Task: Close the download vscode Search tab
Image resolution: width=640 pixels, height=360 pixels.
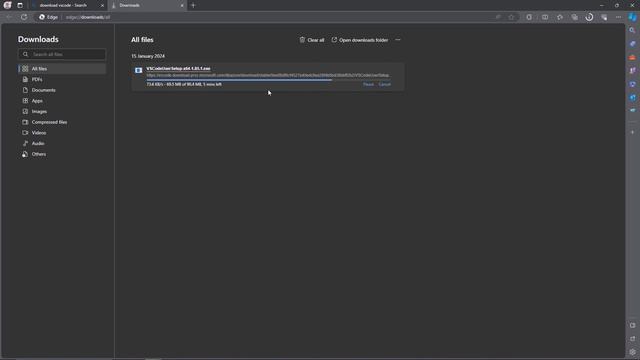Action: click(102, 5)
